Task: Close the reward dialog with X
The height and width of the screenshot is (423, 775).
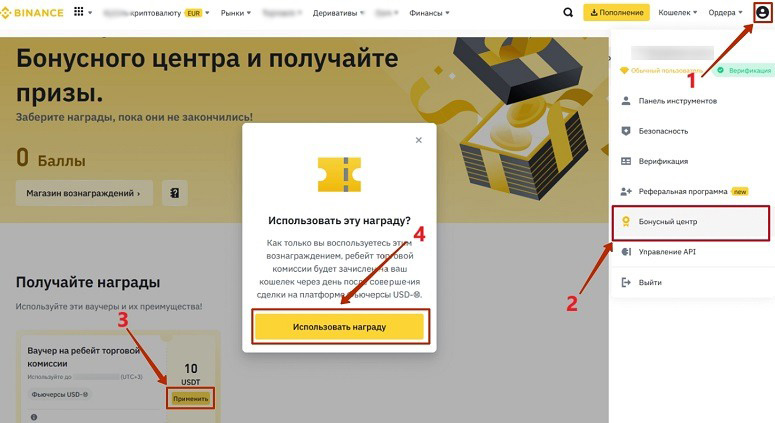Action: point(419,140)
